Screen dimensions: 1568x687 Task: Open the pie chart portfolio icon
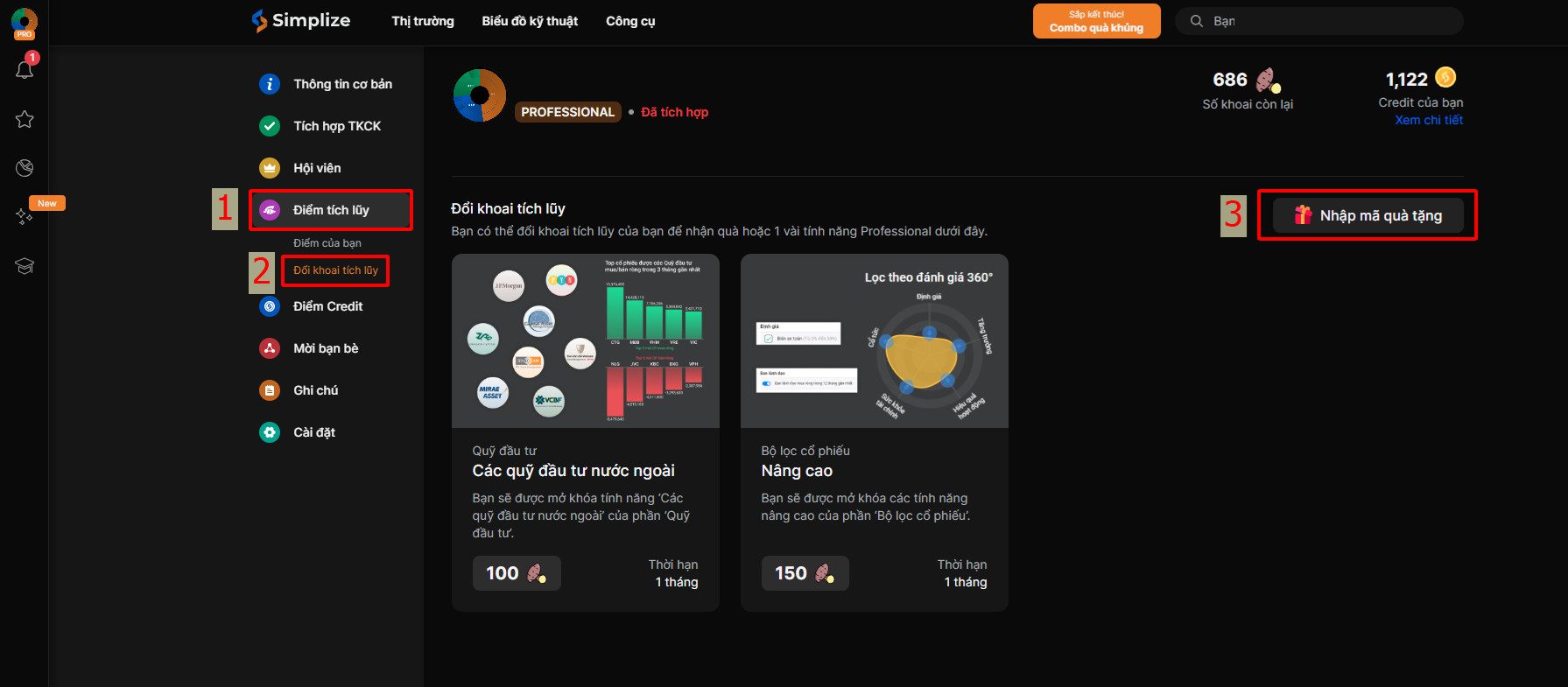(25, 168)
